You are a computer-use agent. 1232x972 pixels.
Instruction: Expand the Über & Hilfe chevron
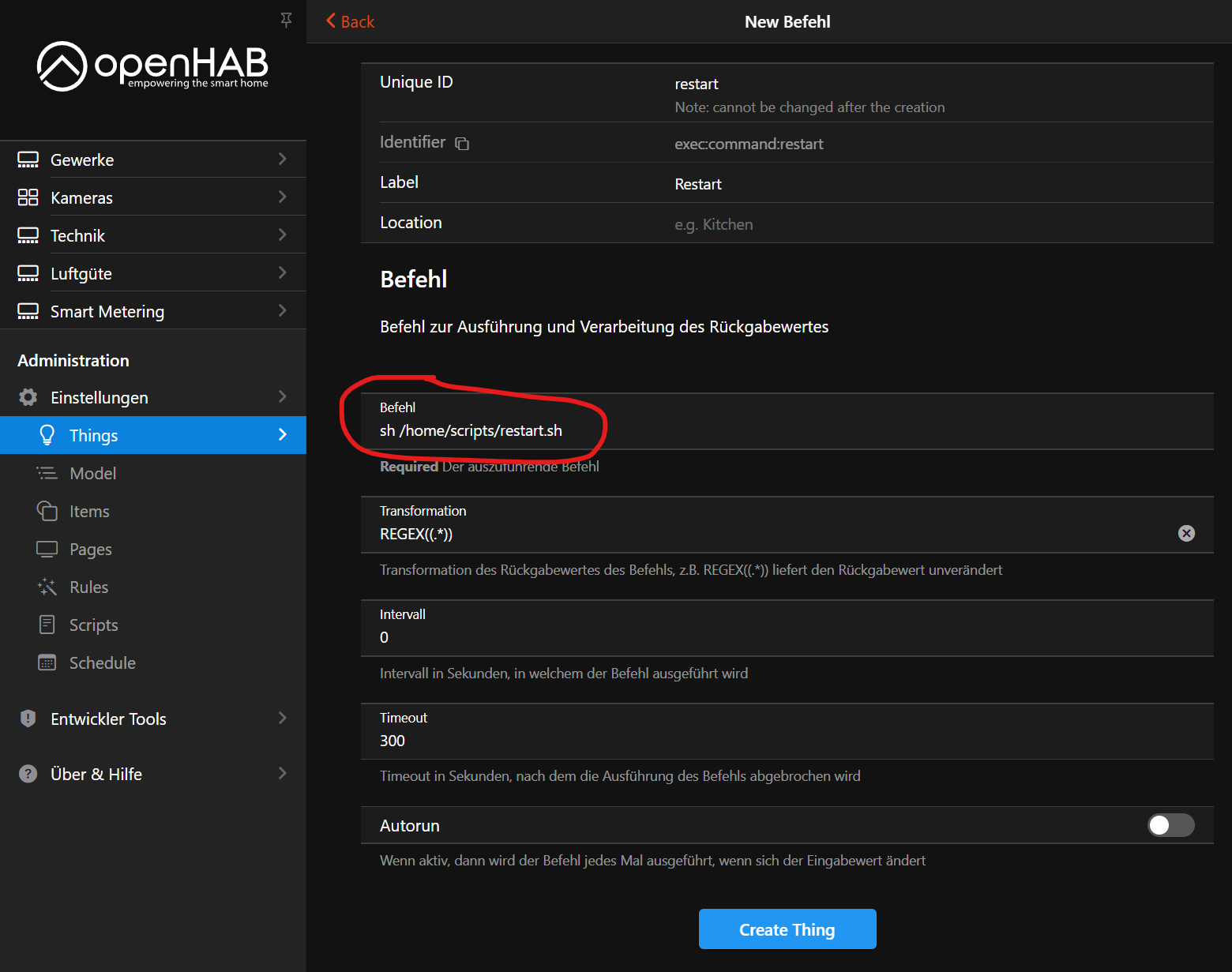coord(282,774)
